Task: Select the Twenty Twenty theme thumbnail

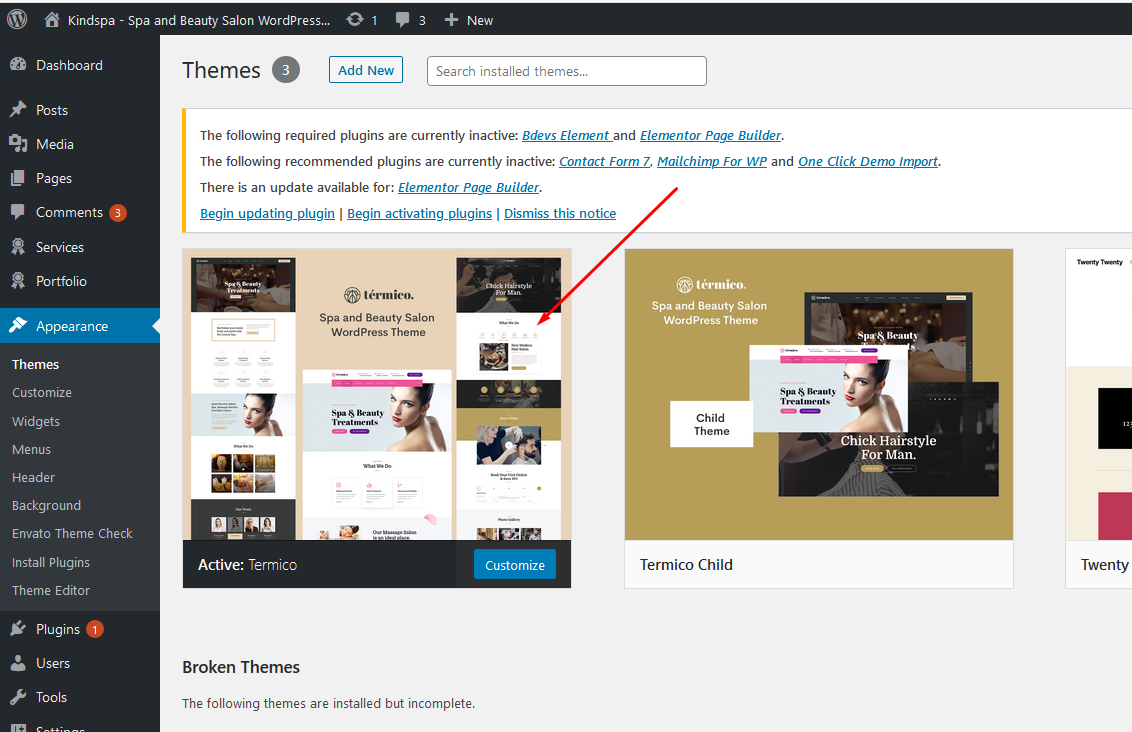Action: 1099,395
